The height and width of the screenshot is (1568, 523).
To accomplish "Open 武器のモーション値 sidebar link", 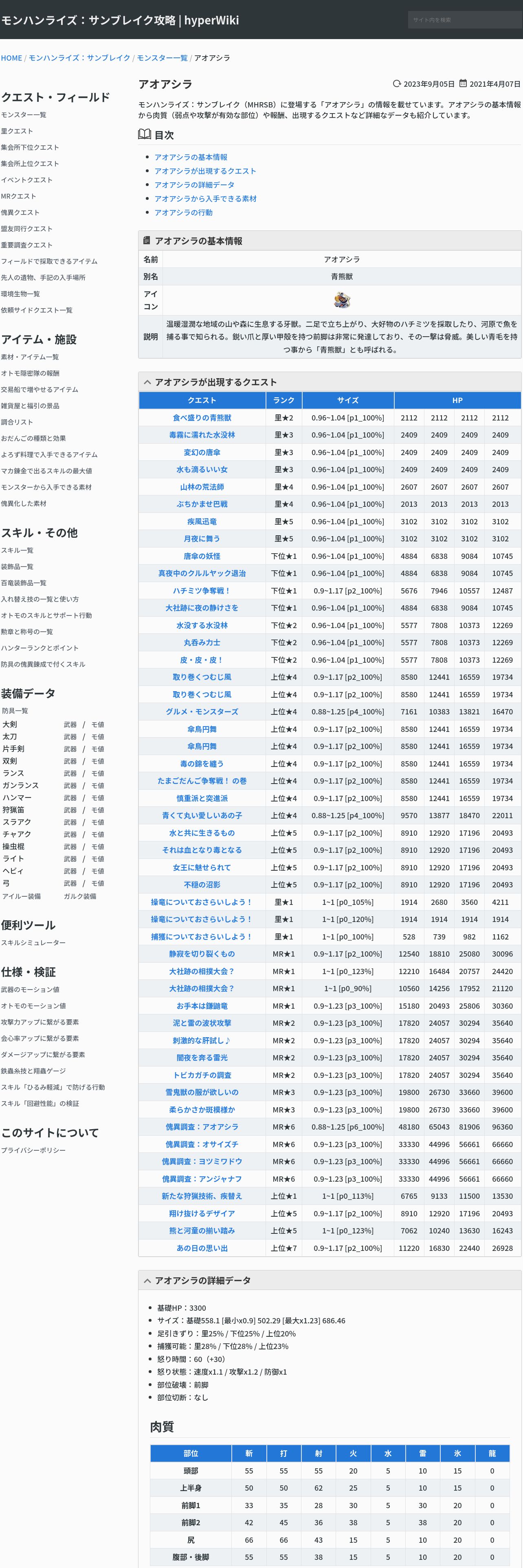I will (30, 990).
